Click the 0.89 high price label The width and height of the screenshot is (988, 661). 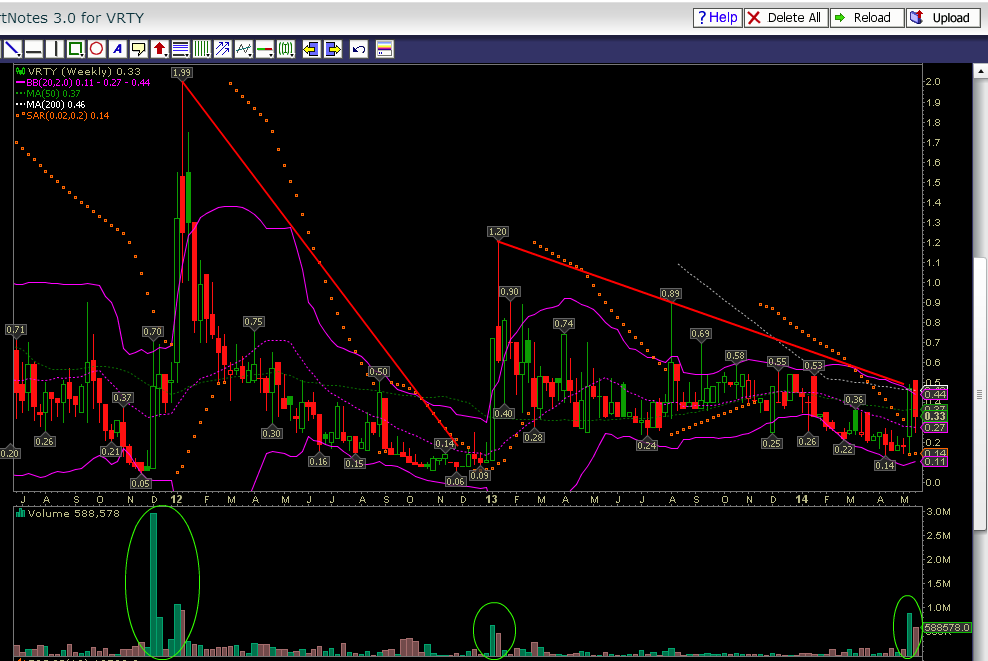tap(670, 294)
